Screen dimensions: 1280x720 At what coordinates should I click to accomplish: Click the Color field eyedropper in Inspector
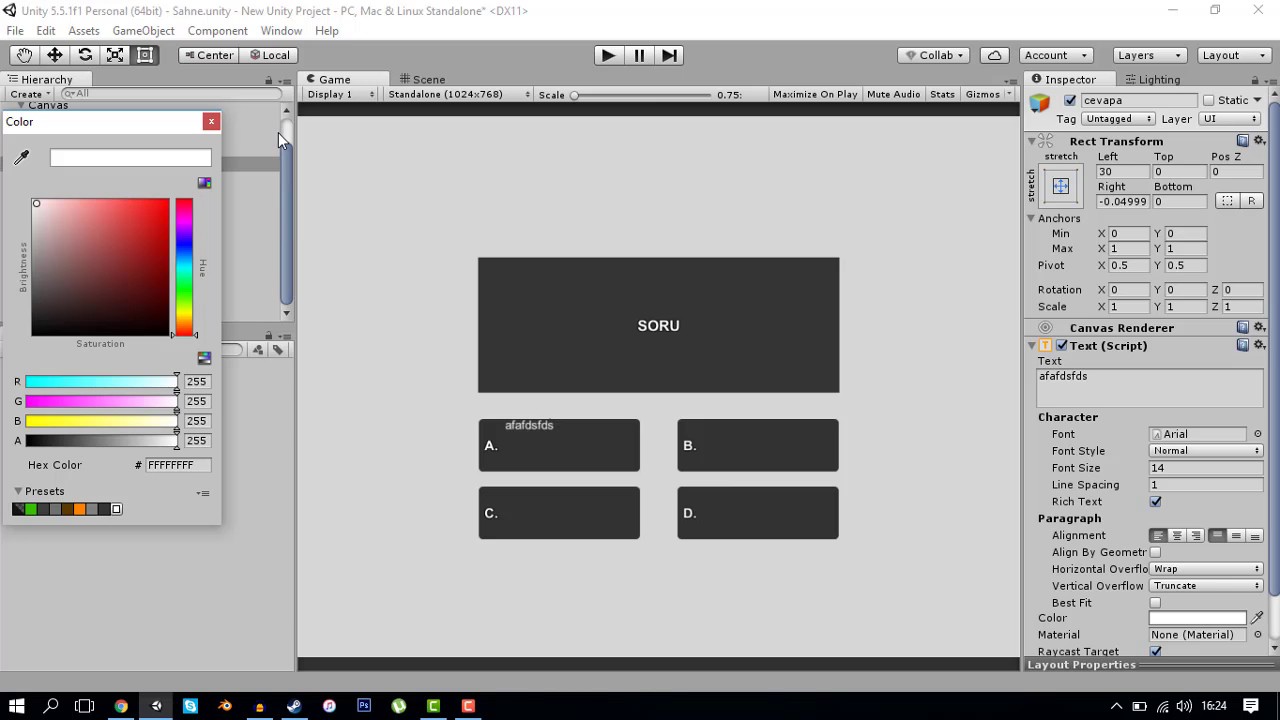point(1257,618)
